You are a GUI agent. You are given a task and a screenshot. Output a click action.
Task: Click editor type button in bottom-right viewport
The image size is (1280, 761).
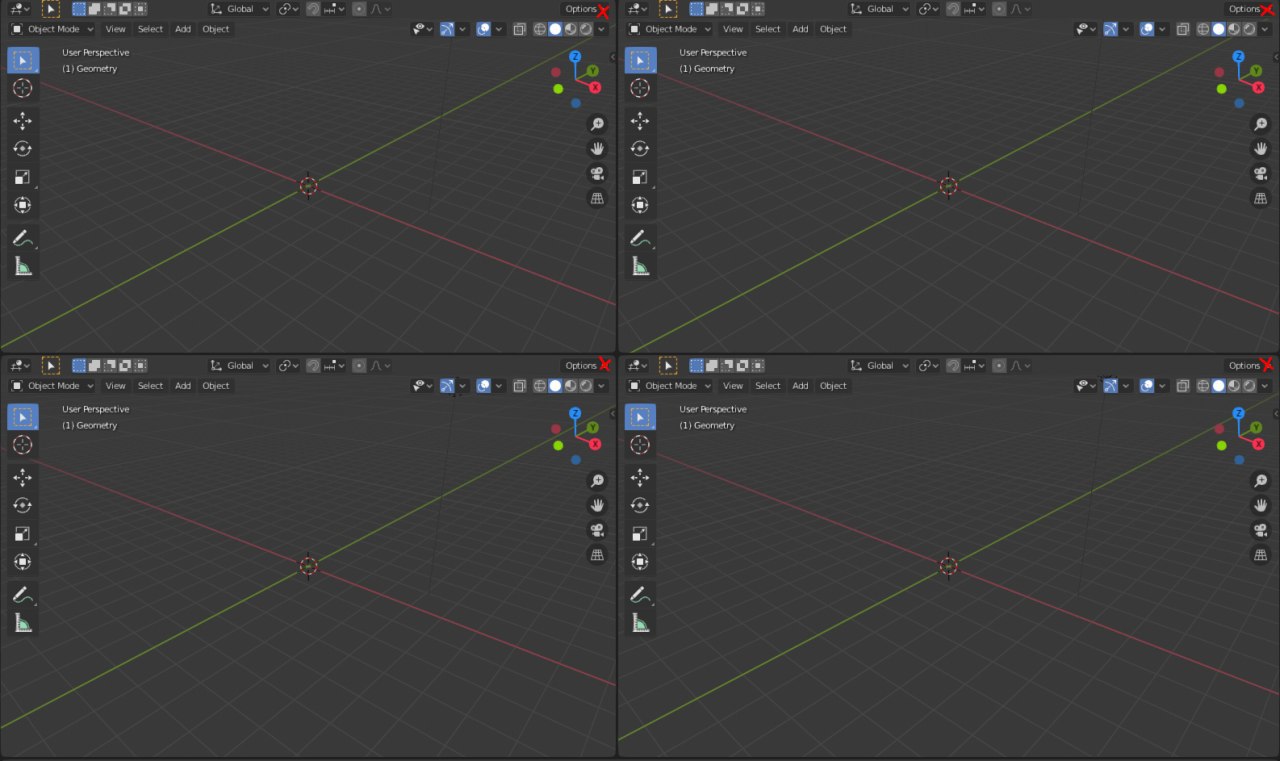click(637, 366)
